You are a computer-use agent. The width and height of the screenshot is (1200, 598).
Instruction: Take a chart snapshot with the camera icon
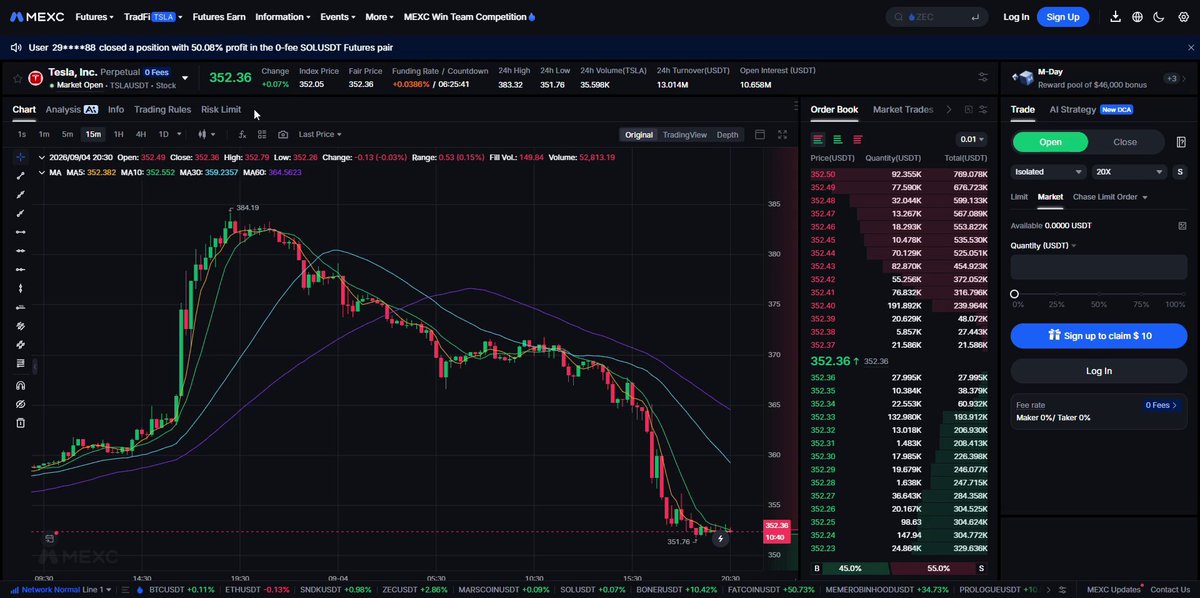pyautogui.click(x=283, y=134)
